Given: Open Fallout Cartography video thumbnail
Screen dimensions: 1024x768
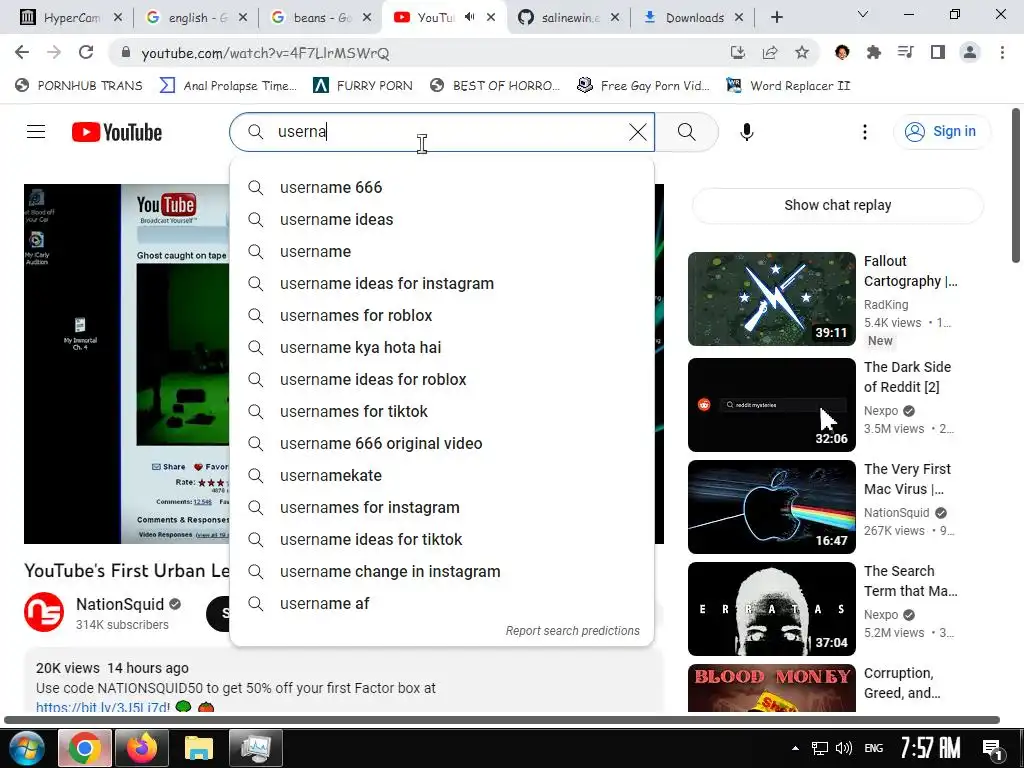Looking at the screenshot, I should 771,298.
